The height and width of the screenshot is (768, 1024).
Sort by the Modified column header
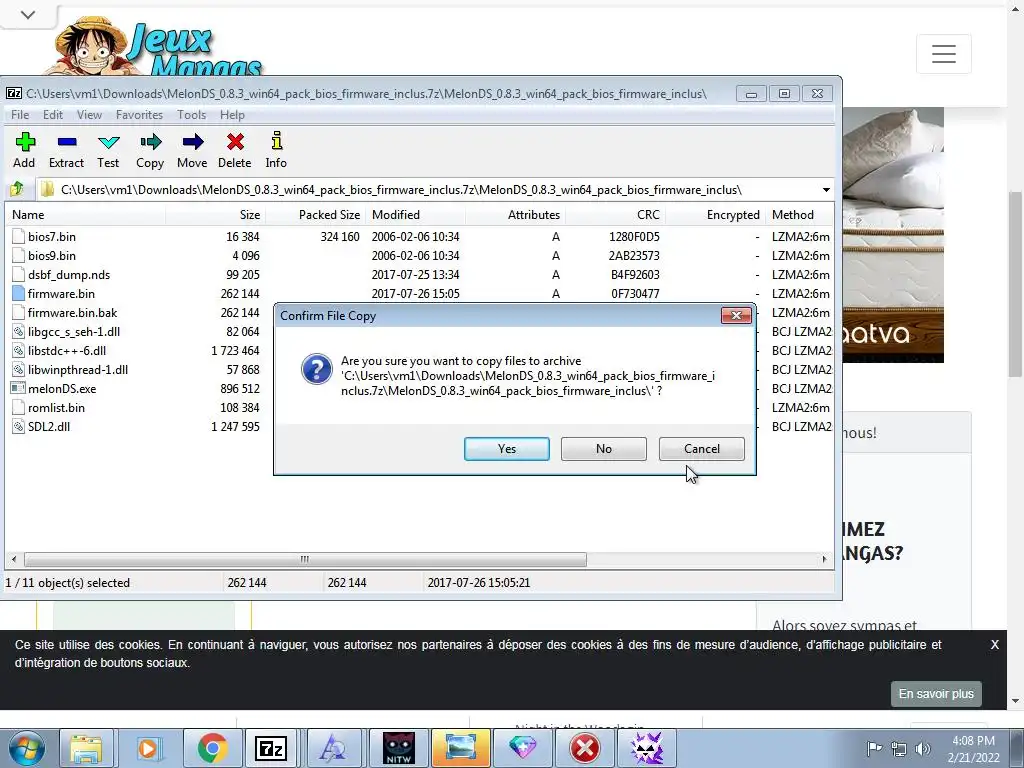415,215
